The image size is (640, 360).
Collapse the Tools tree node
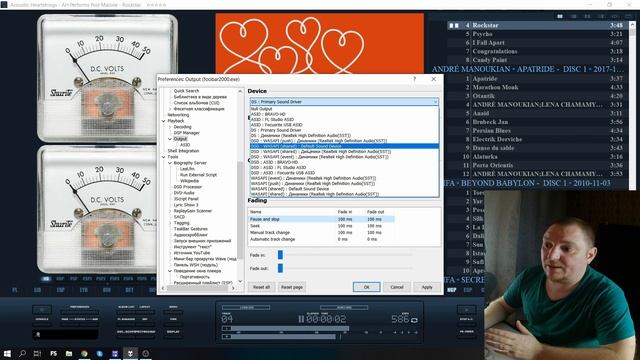tap(164, 157)
